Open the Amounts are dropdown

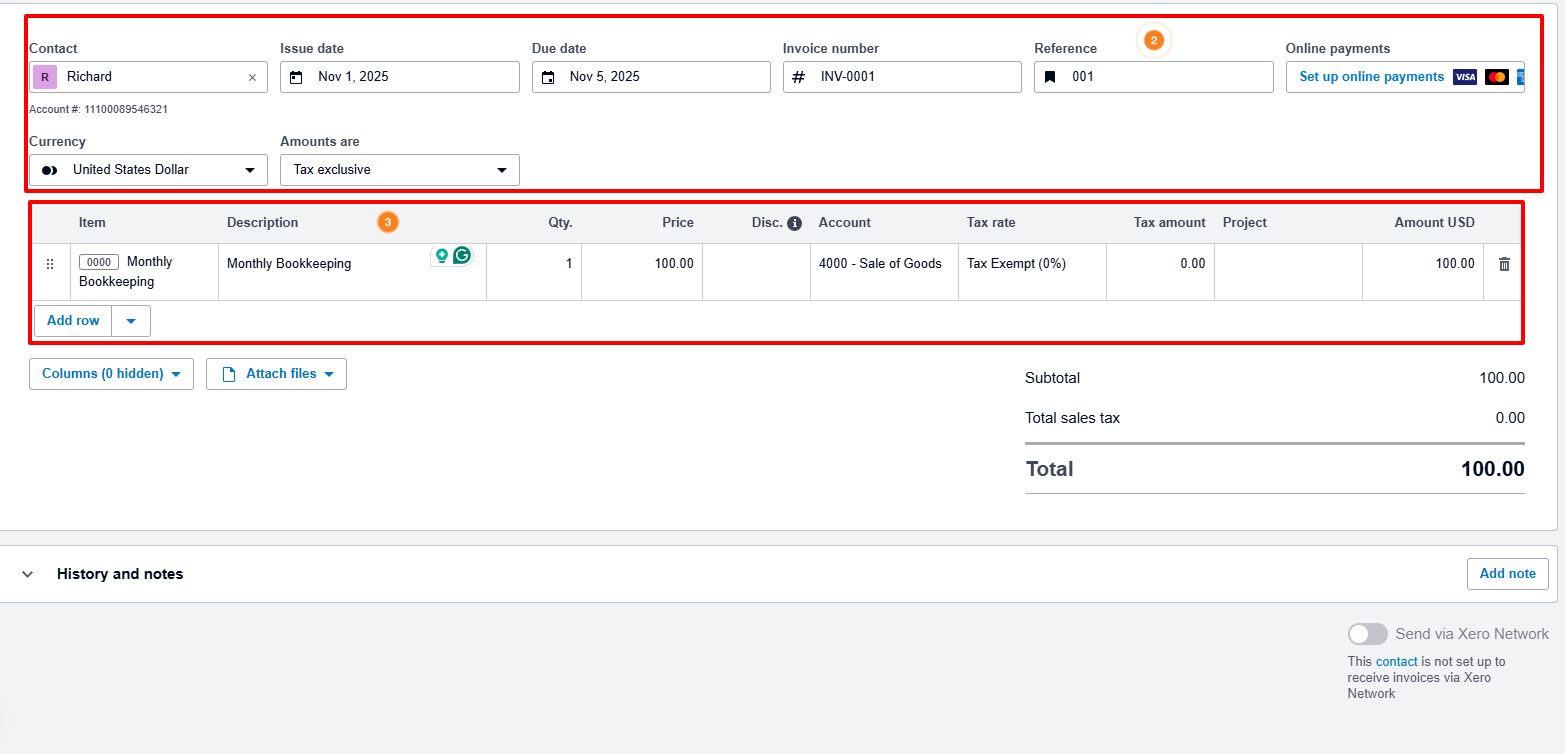(x=501, y=170)
